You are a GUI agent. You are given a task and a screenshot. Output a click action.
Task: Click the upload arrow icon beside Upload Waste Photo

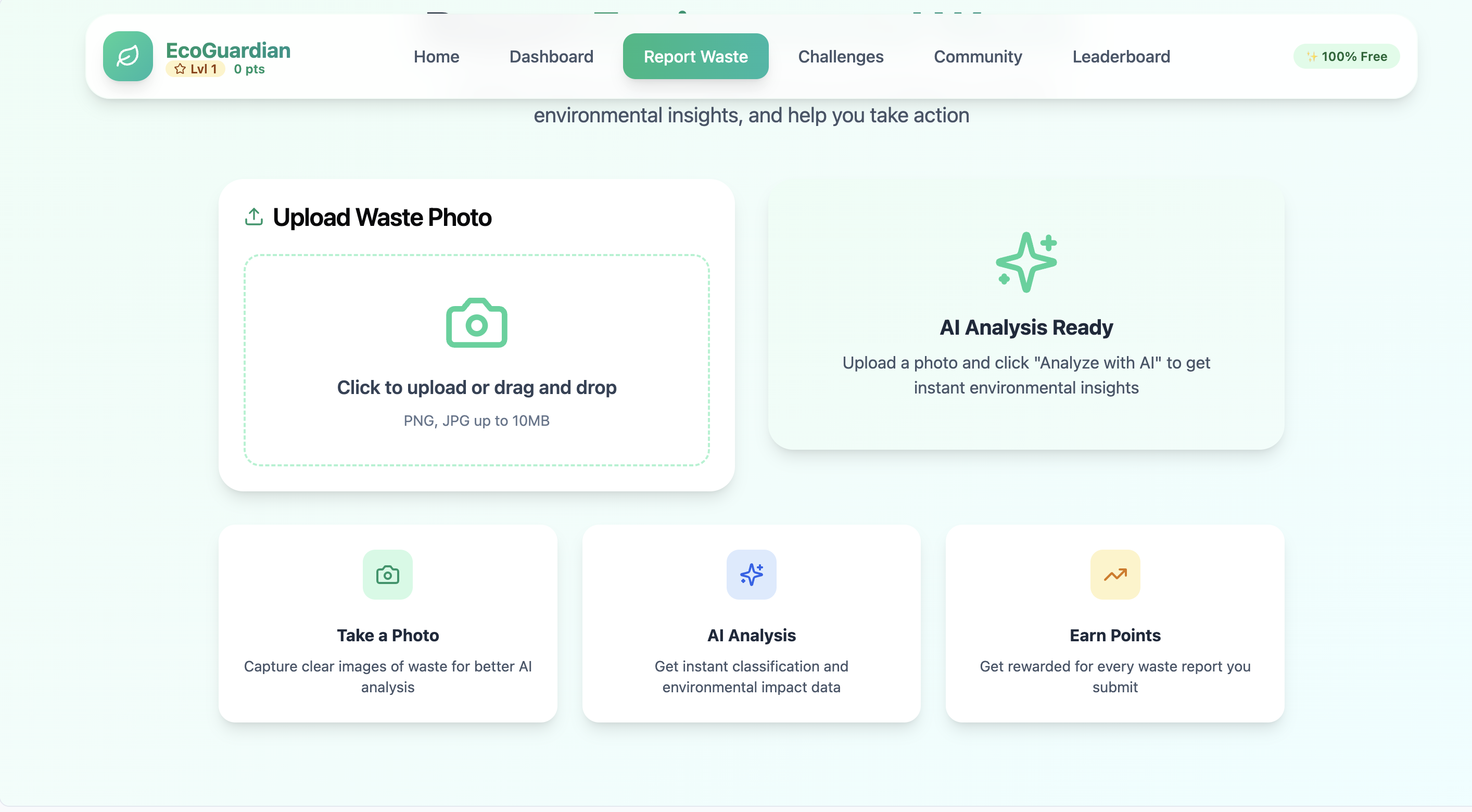pos(253,217)
